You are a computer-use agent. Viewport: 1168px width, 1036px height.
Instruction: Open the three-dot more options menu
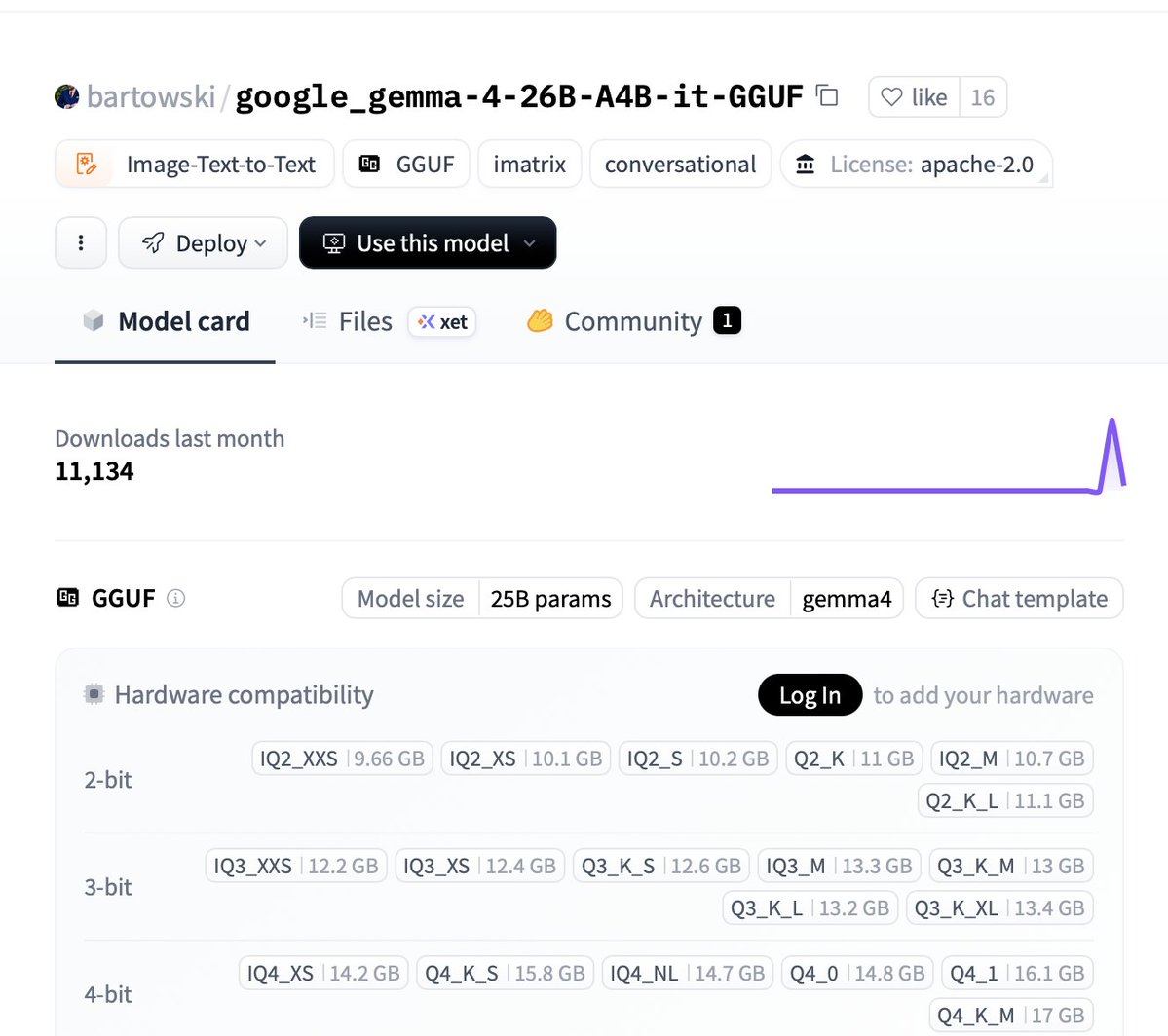81,242
